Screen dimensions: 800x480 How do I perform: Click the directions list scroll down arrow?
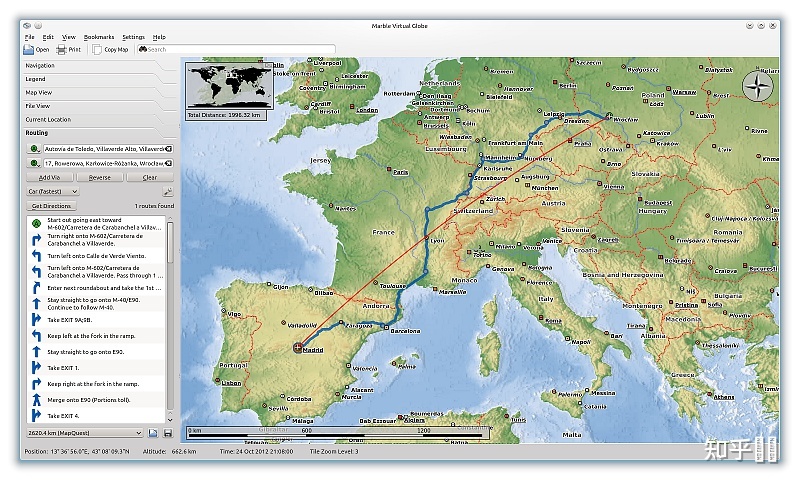point(170,420)
